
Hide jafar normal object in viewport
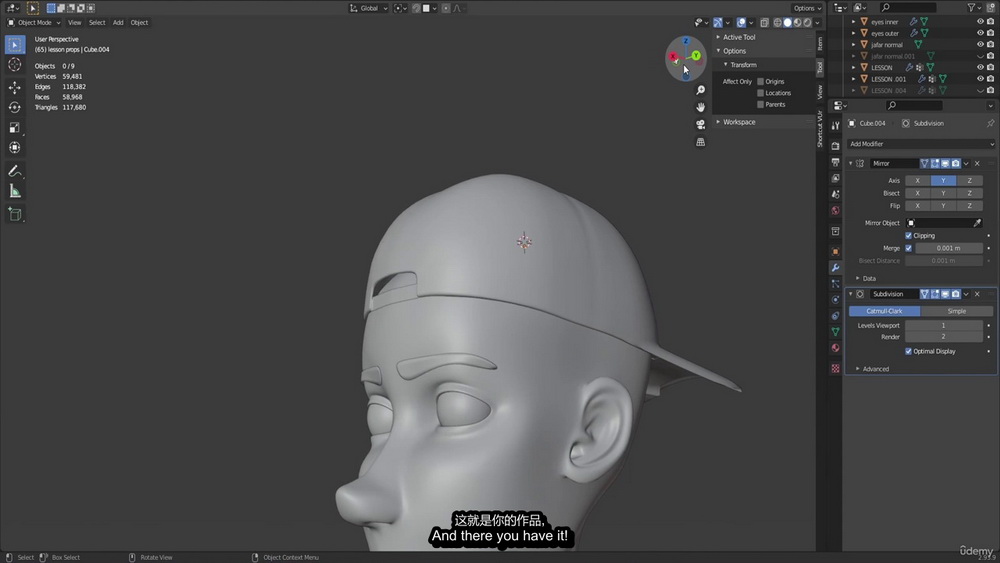pos(980,45)
